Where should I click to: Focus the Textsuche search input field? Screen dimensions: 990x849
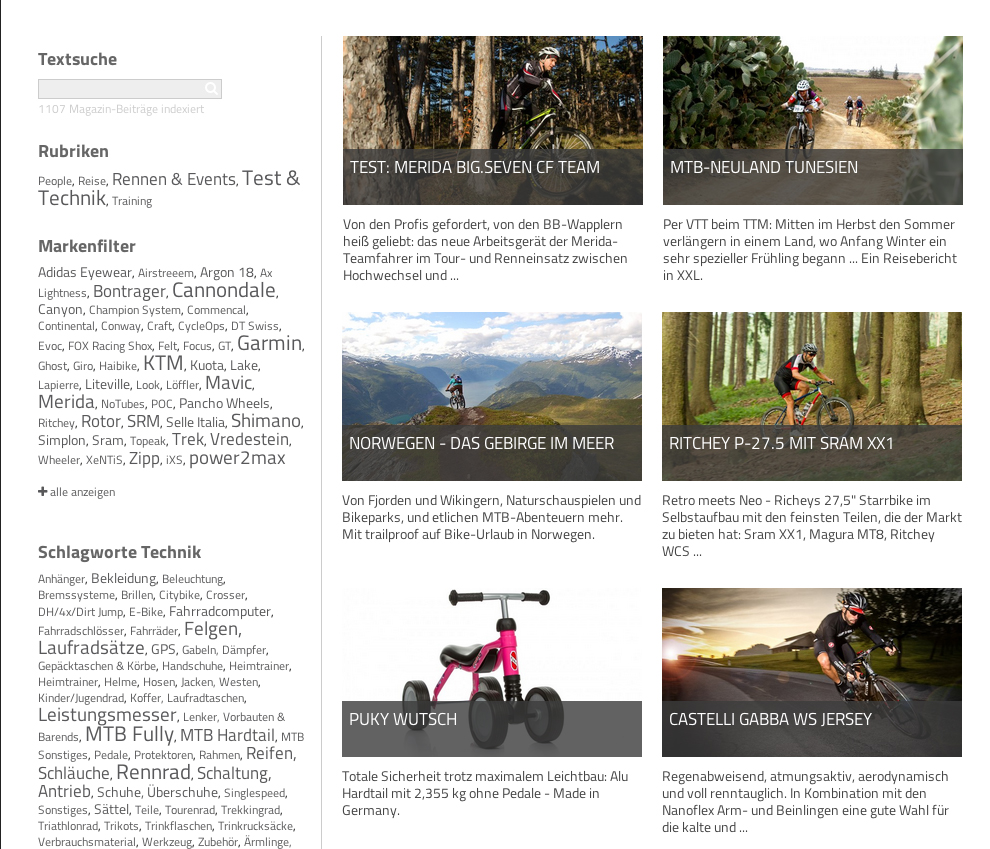tap(129, 88)
